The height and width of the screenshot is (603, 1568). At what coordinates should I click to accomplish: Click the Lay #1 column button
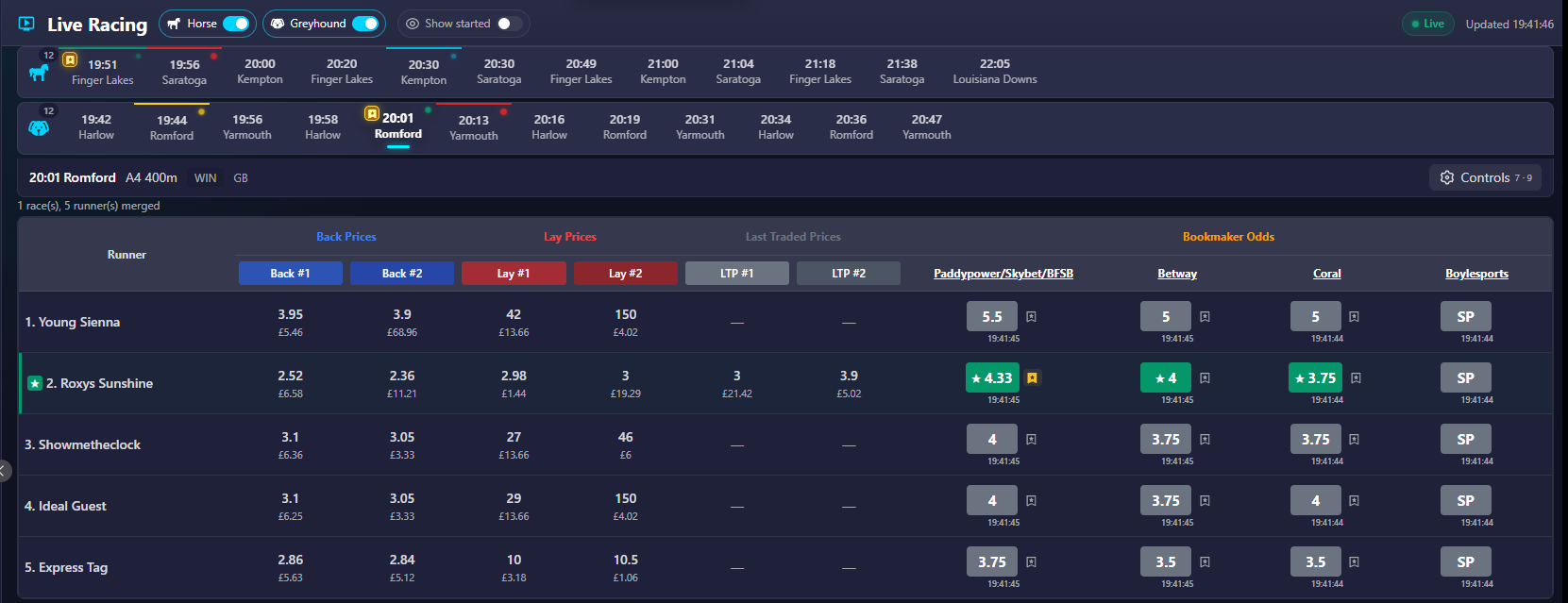514,273
